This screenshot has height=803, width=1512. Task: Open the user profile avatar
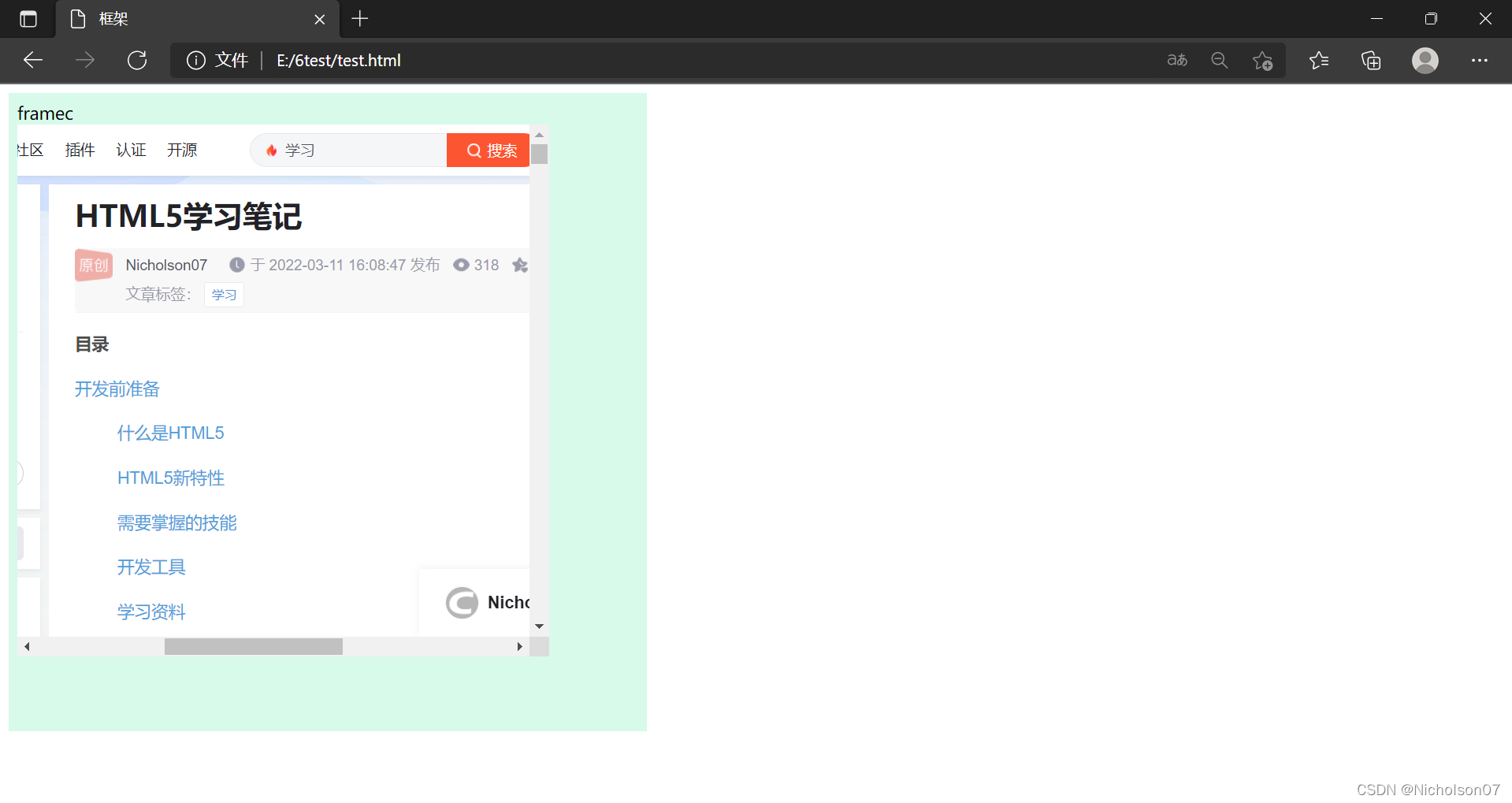tap(1425, 60)
